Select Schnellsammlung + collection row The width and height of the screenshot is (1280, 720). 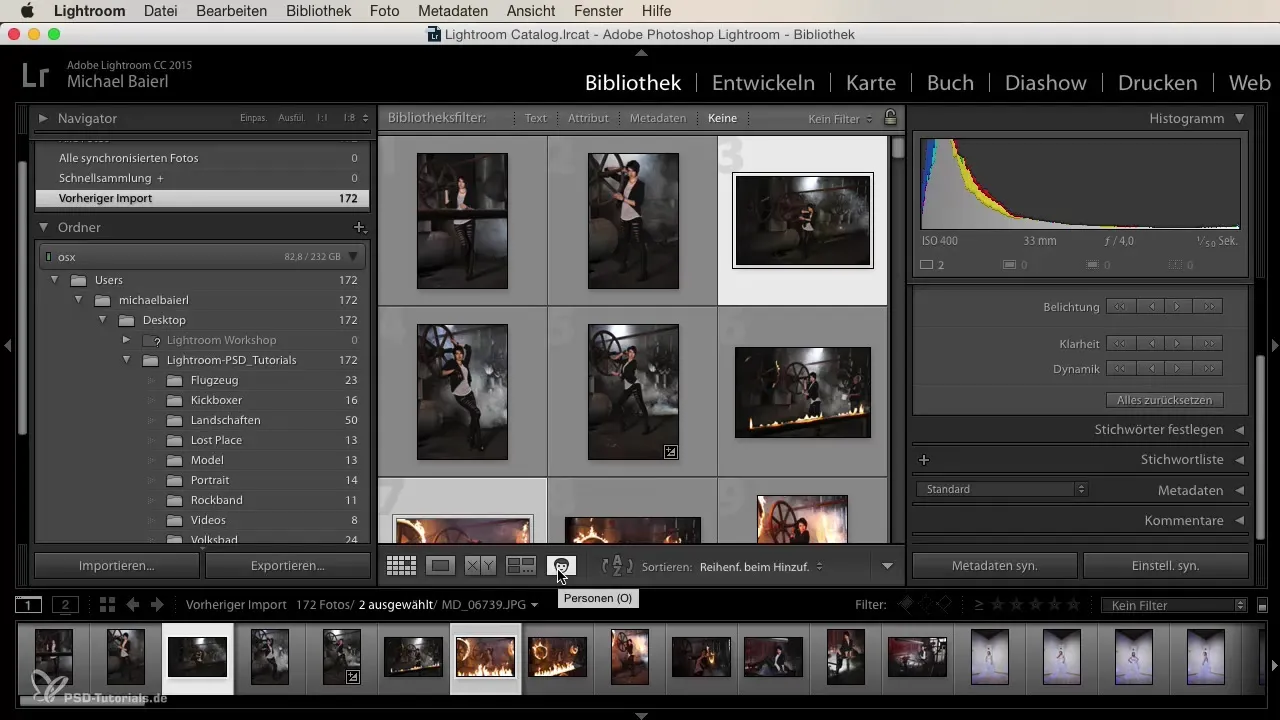tap(203, 178)
